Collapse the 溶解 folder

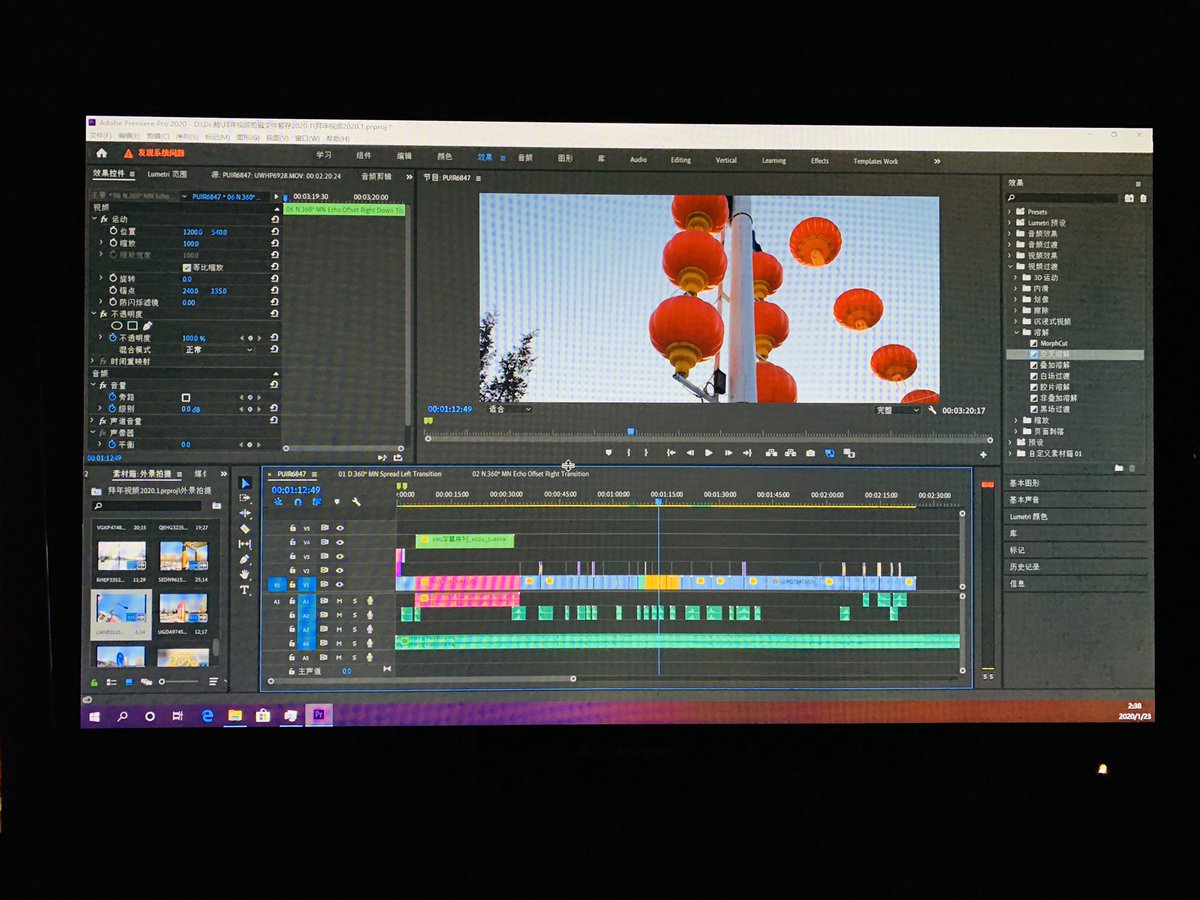click(x=1016, y=332)
